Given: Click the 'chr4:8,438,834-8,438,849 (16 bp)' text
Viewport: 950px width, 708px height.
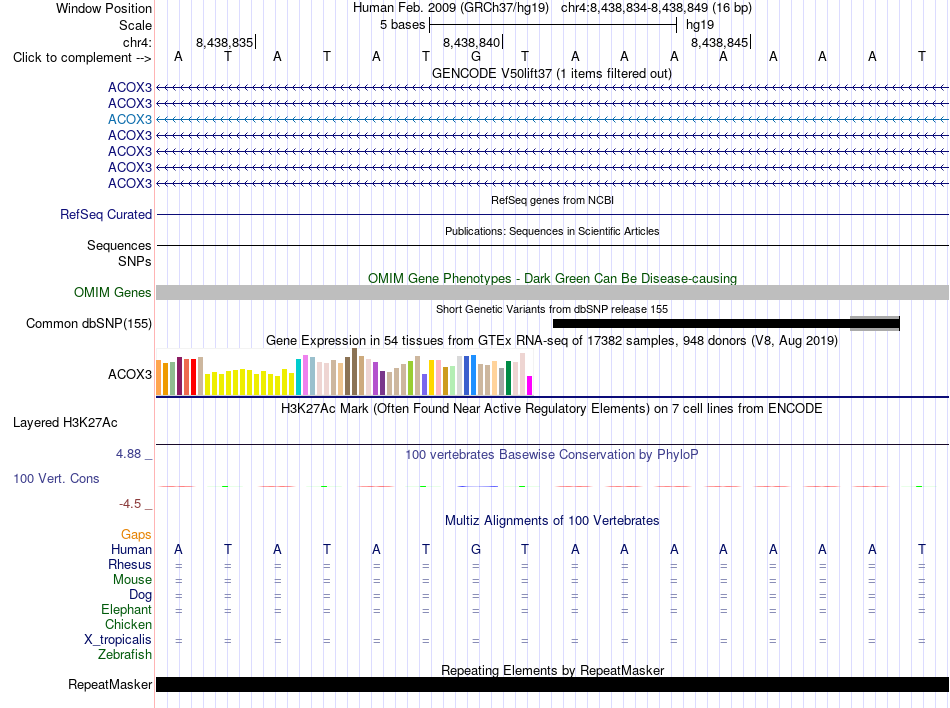Looking at the screenshot, I should click(x=656, y=8).
